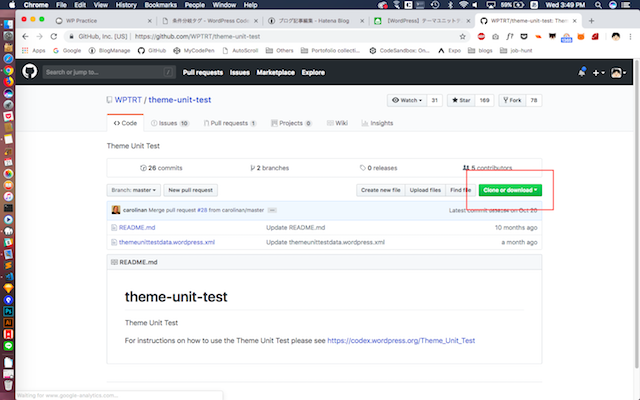Open the History menu in menu bar
Image resolution: width=640 pixels, height=400 pixels.
[126, 5]
